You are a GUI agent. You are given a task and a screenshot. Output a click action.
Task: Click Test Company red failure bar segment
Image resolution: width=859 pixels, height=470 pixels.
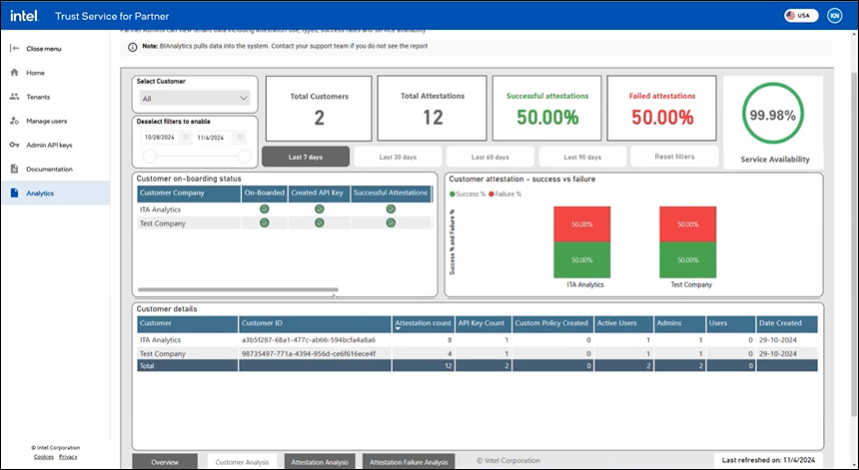[x=688, y=224]
